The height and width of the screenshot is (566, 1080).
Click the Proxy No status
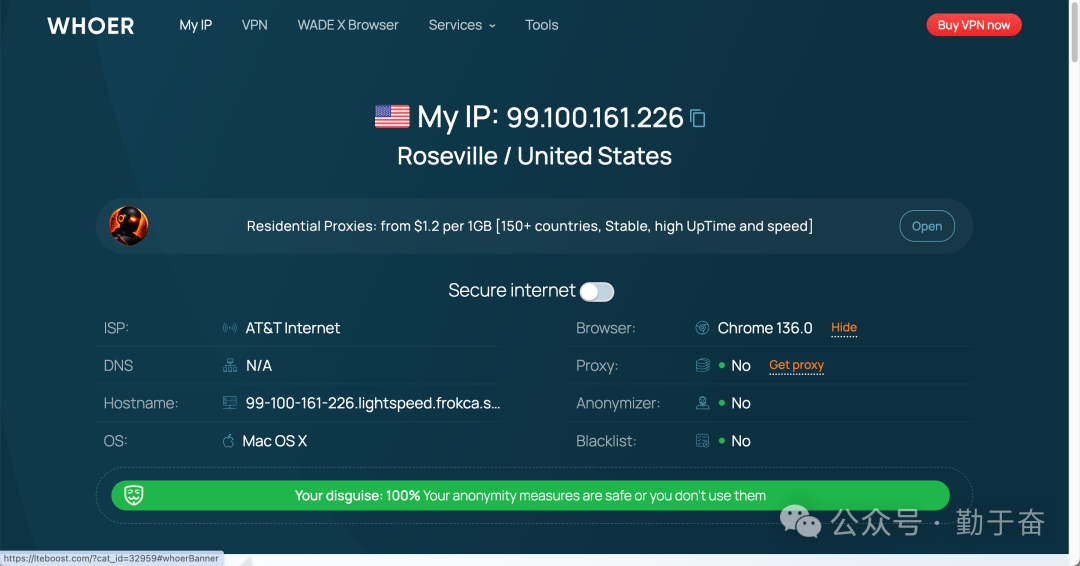740,366
